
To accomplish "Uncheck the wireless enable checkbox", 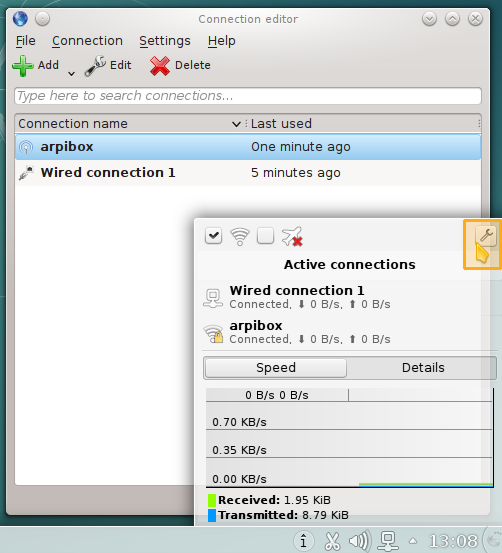I will [213, 236].
